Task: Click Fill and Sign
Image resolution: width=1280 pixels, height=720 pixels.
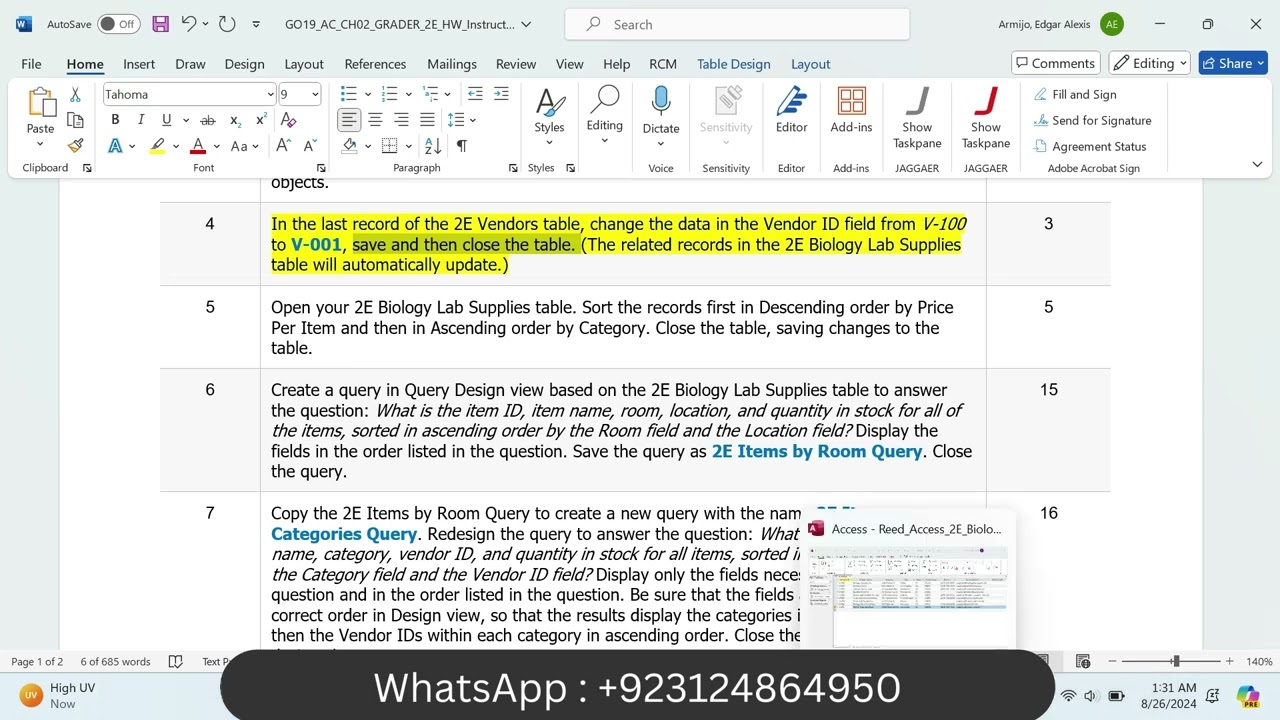Action: [1074, 94]
